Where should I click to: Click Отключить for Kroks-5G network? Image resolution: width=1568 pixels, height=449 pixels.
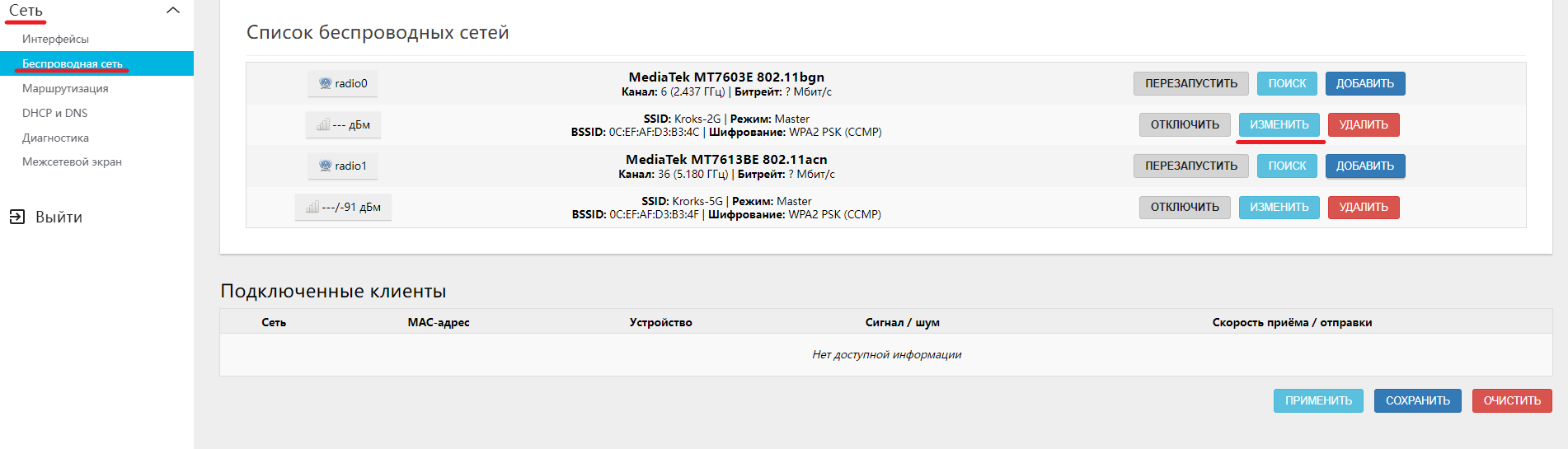1185,207
